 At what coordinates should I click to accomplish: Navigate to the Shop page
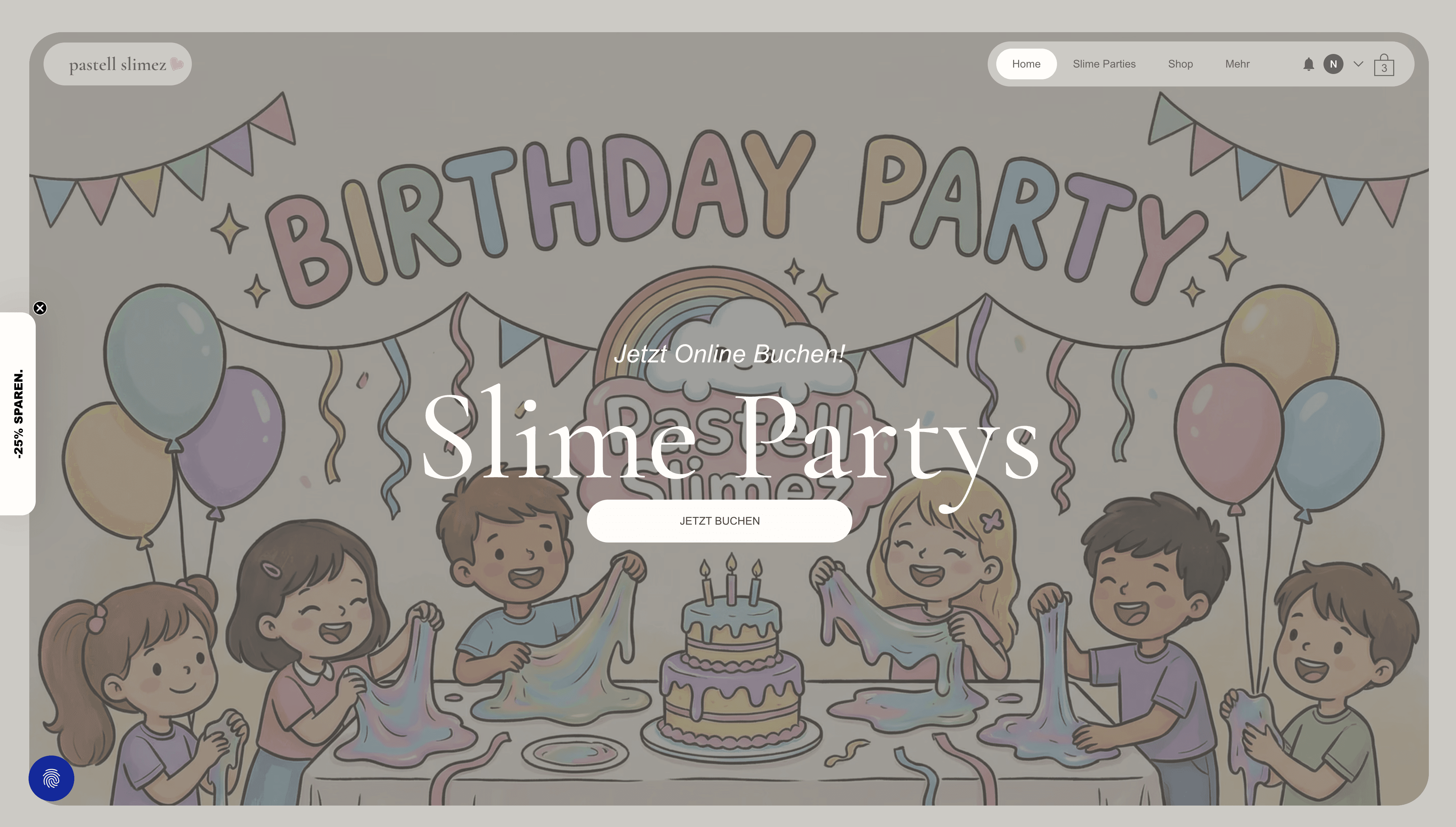pos(1180,64)
